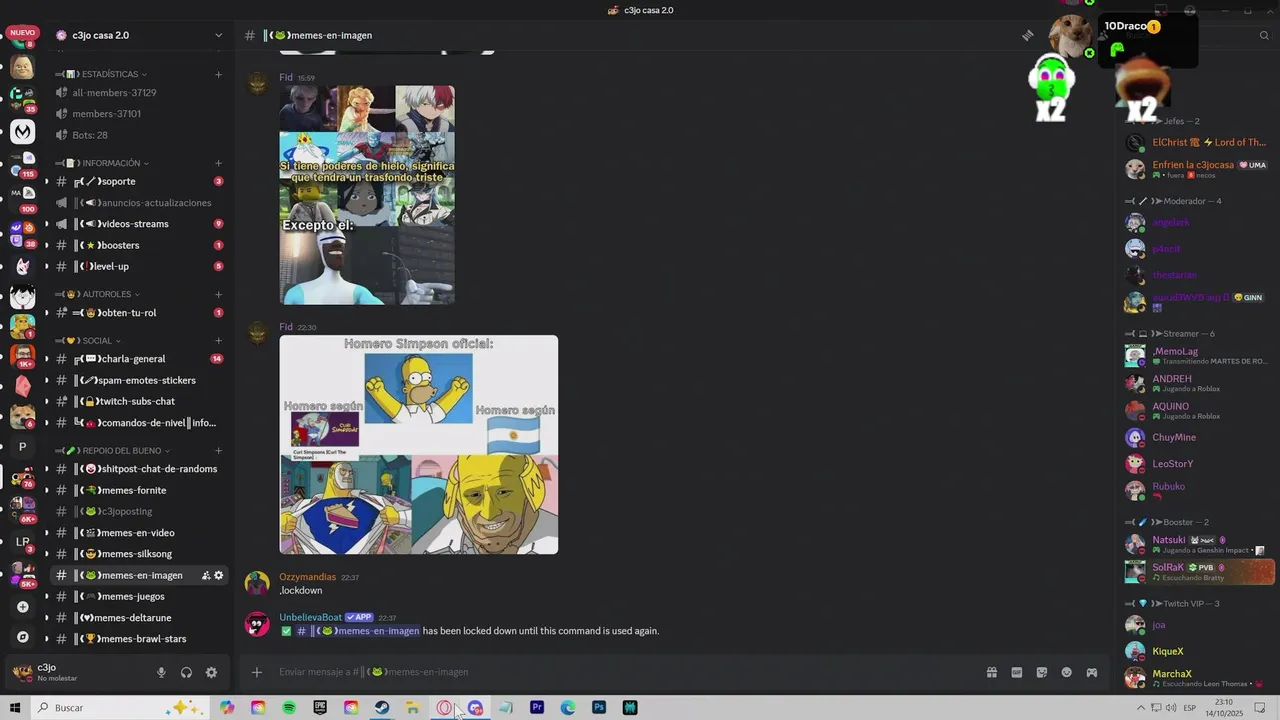This screenshot has width=1280, height=720.
Task: Add a channel to REPOIO DEL BUENO category
Action: [218, 451]
